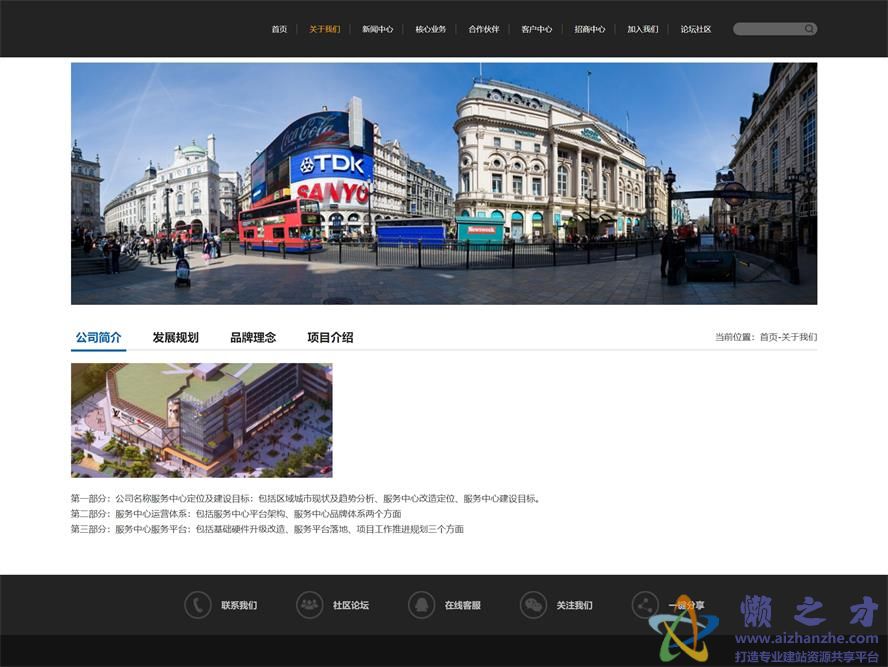Screen dimensions: 888x667
Task: Open 客户中心 in the navigation bar
Action: pyautogui.click(x=537, y=29)
